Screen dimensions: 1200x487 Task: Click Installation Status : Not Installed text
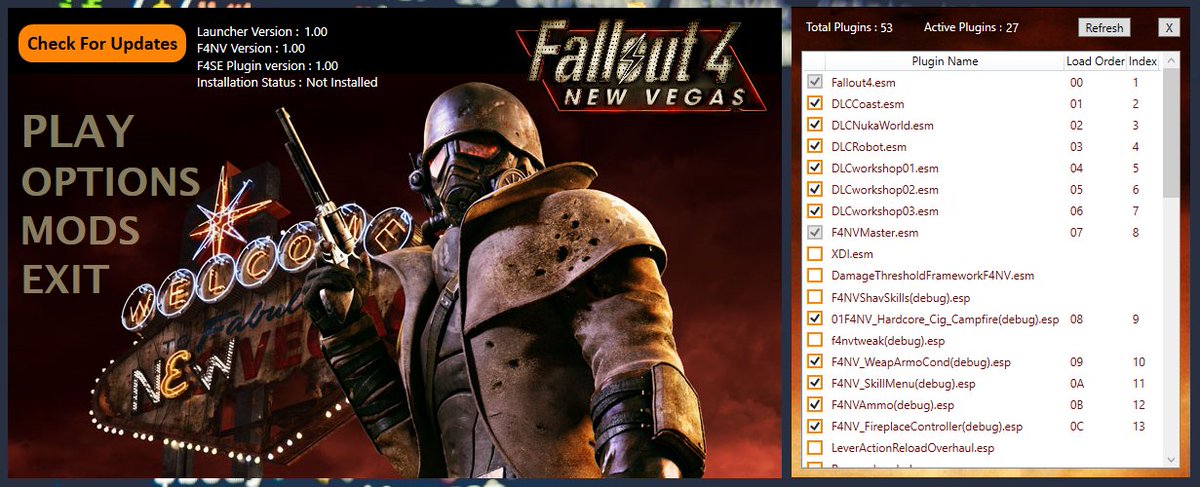[287, 82]
